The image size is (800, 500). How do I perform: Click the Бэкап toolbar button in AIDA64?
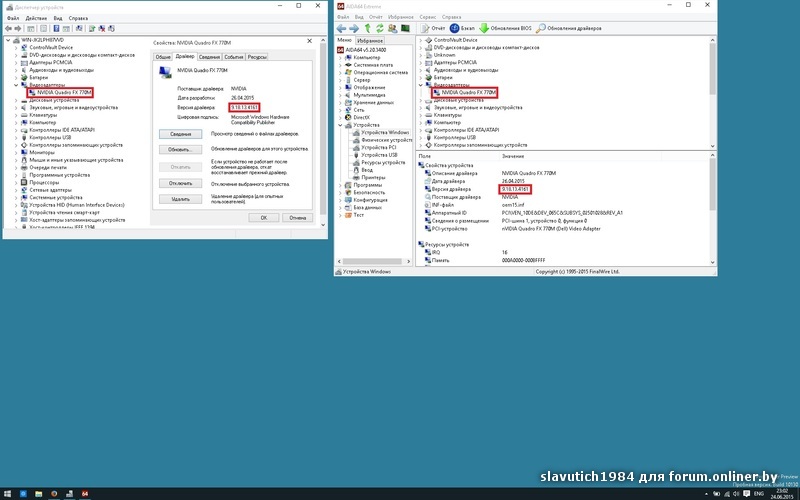tap(462, 29)
